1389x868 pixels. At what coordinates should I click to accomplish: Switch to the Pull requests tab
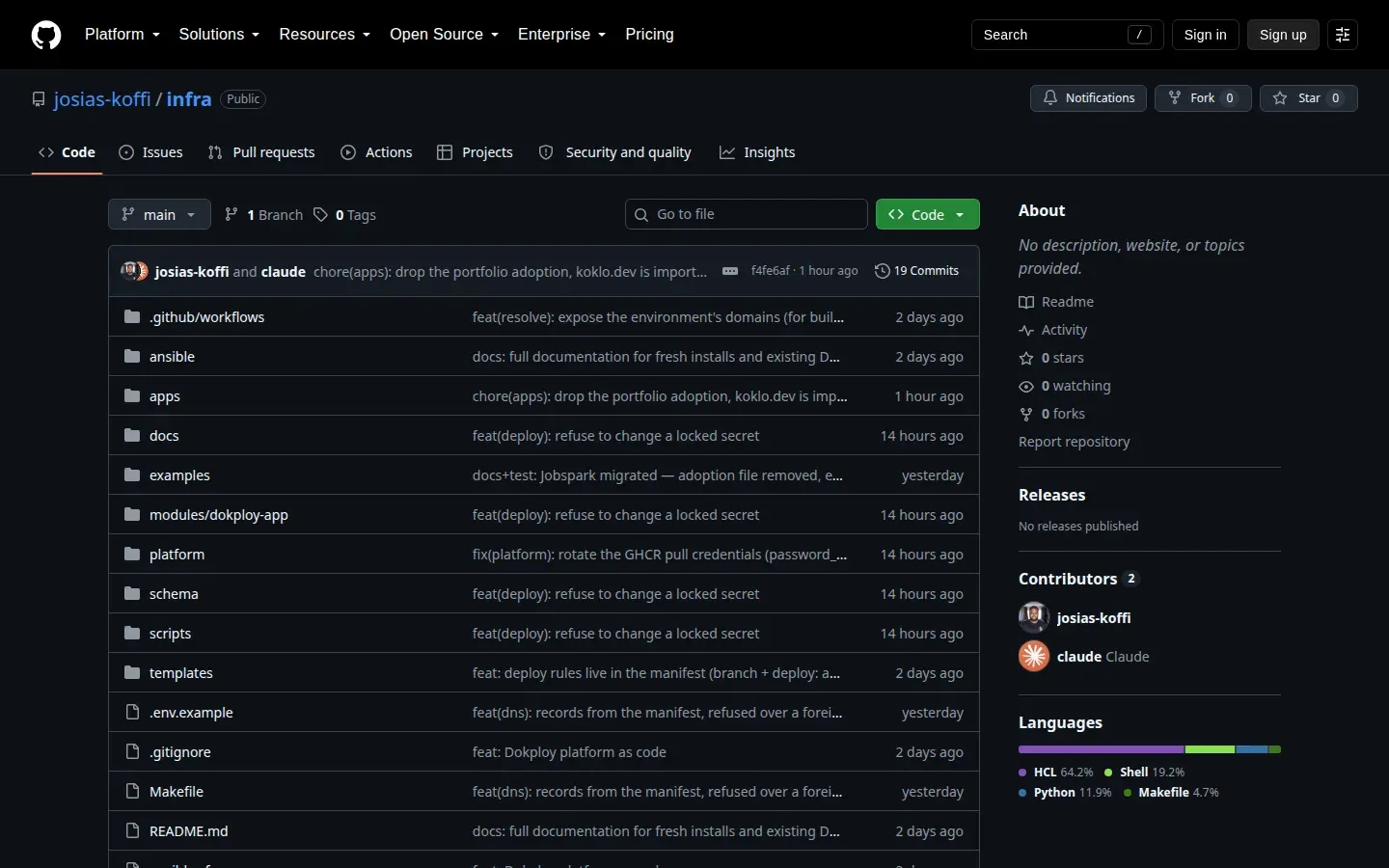(261, 152)
